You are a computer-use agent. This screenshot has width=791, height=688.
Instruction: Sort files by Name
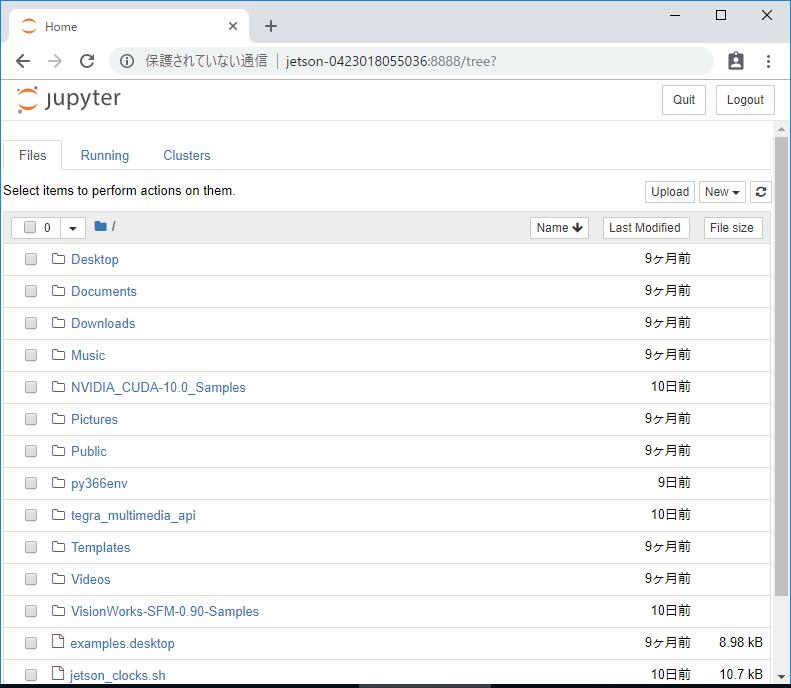(x=559, y=228)
